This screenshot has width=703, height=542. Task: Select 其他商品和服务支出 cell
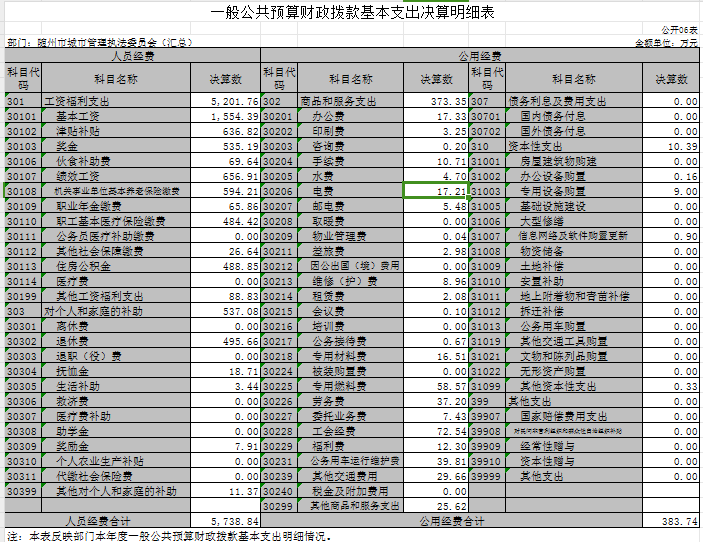(x=351, y=506)
